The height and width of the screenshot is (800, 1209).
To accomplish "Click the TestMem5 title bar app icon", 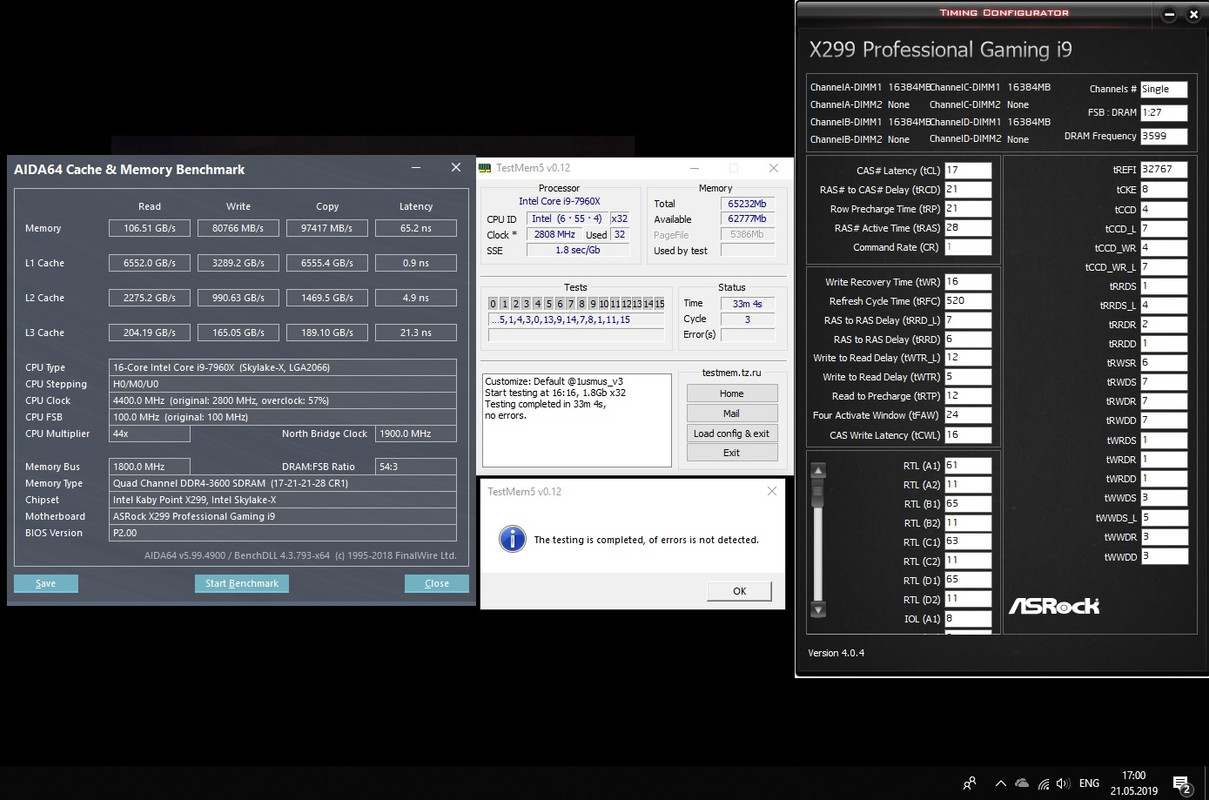I will 485,168.
